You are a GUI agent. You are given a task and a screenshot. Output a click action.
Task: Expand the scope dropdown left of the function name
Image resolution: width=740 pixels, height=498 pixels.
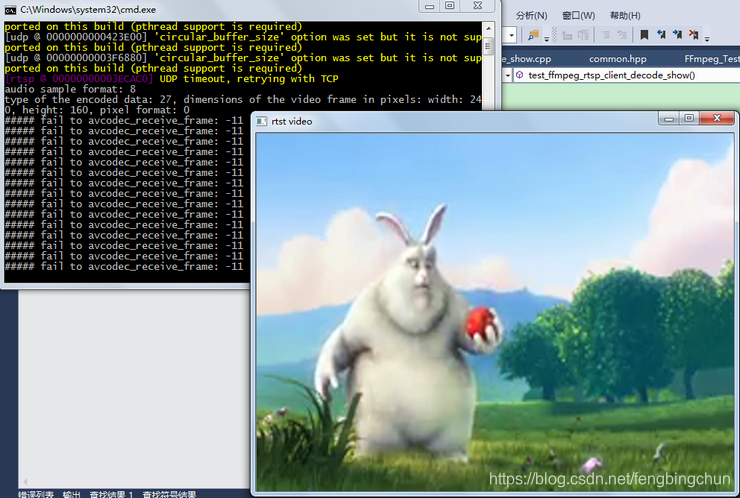508,76
